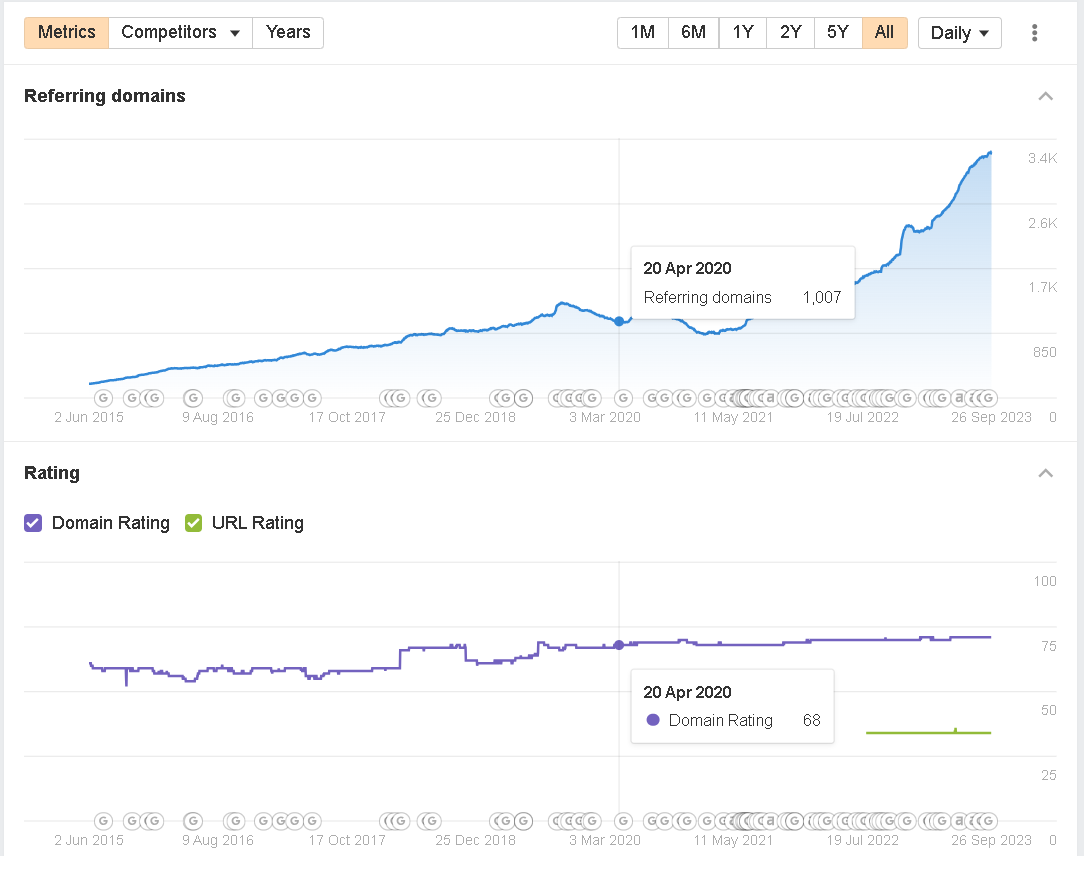Open the three-dot more options menu
This screenshot has height=872, width=1084.
pyautogui.click(x=1034, y=33)
